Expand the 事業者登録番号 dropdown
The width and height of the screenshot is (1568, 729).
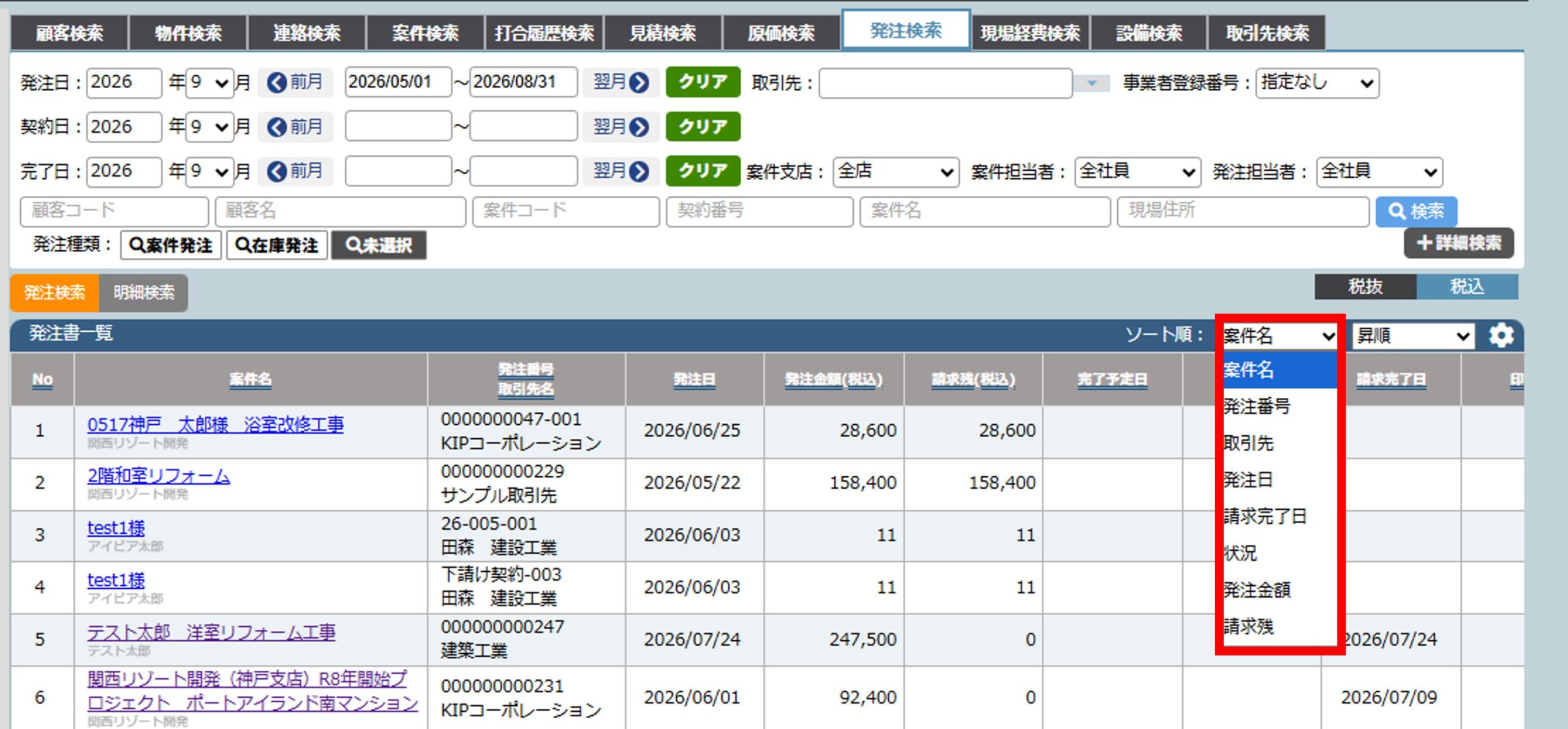tap(1317, 83)
